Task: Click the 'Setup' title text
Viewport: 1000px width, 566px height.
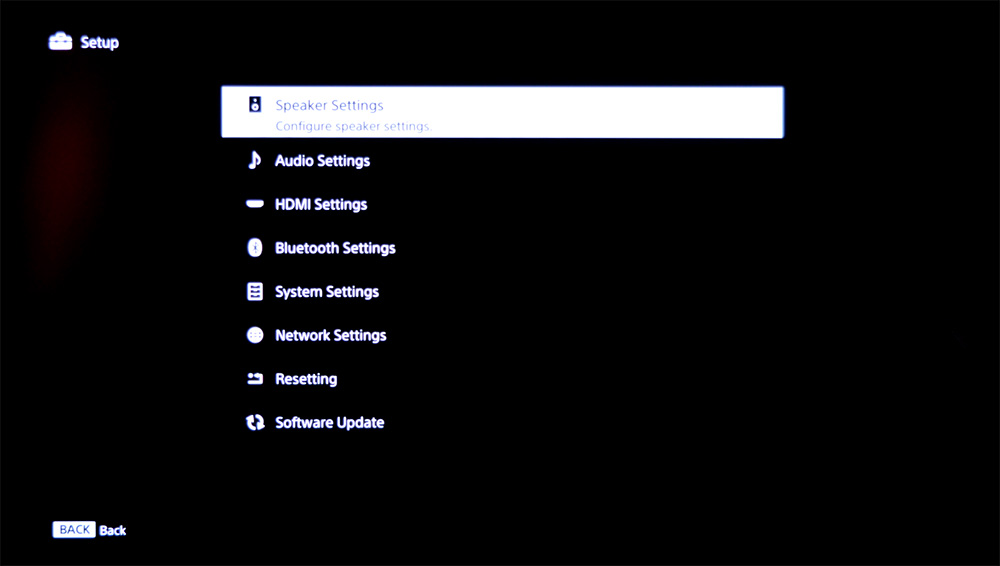Action: point(99,43)
